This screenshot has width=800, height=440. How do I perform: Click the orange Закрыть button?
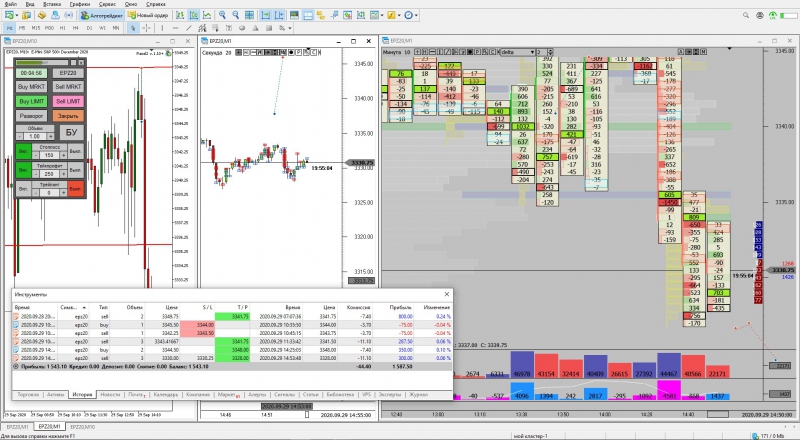68,116
